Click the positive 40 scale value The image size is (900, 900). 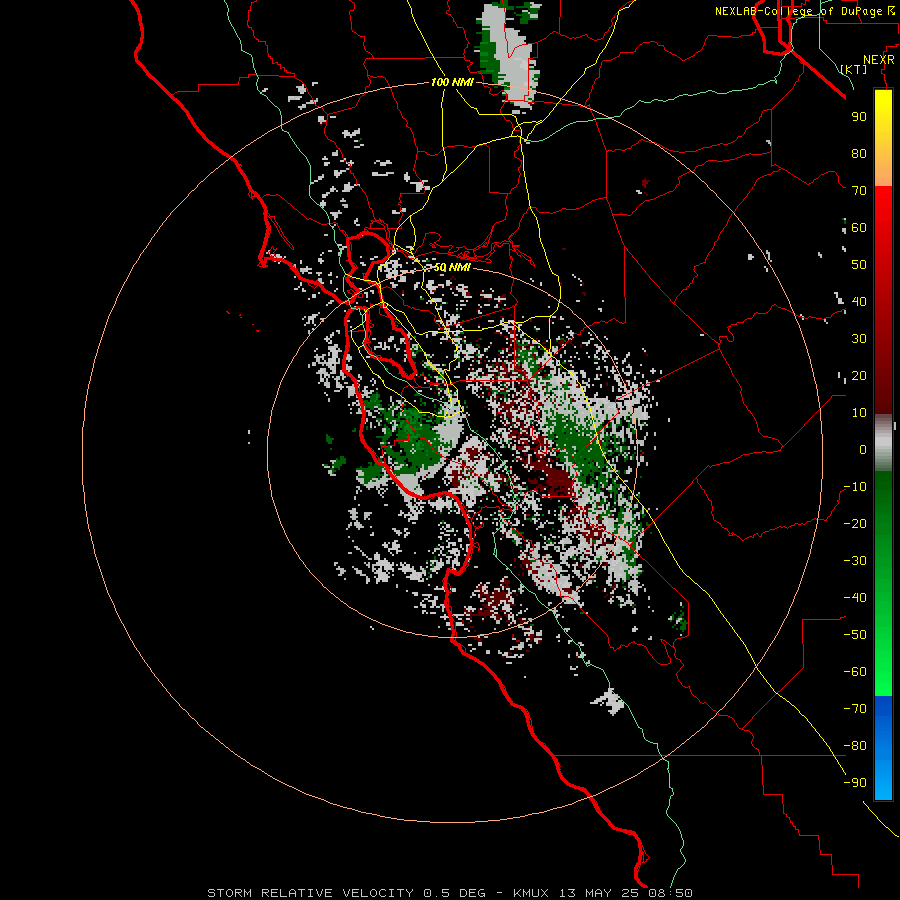point(859,301)
